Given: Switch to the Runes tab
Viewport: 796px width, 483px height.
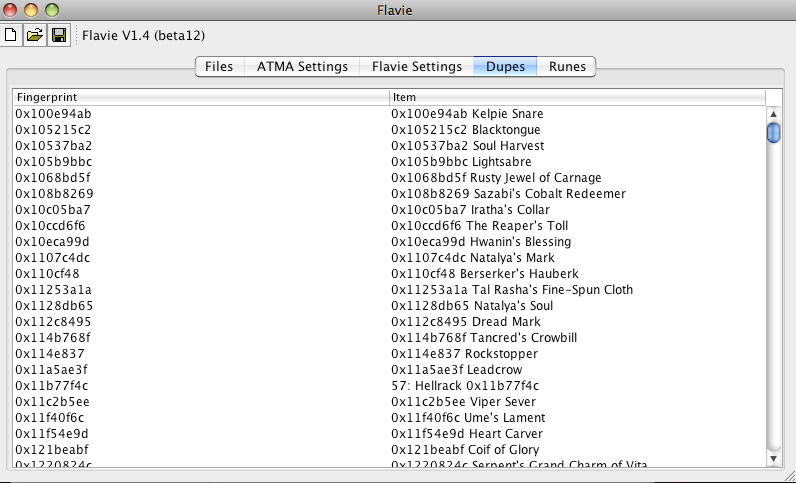Looking at the screenshot, I should [x=567, y=67].
